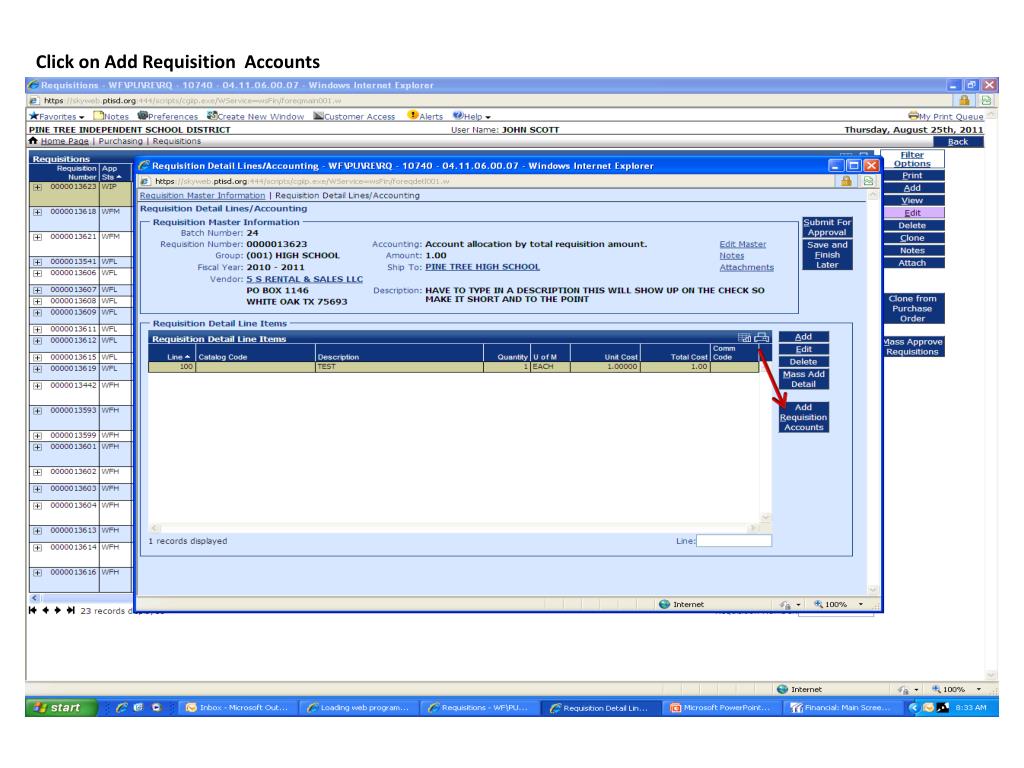Screen dimensions: 1024x768
Task: Click Internet Explorer quick launch icon
Action: pyautogui.click(x=121, y=707)
